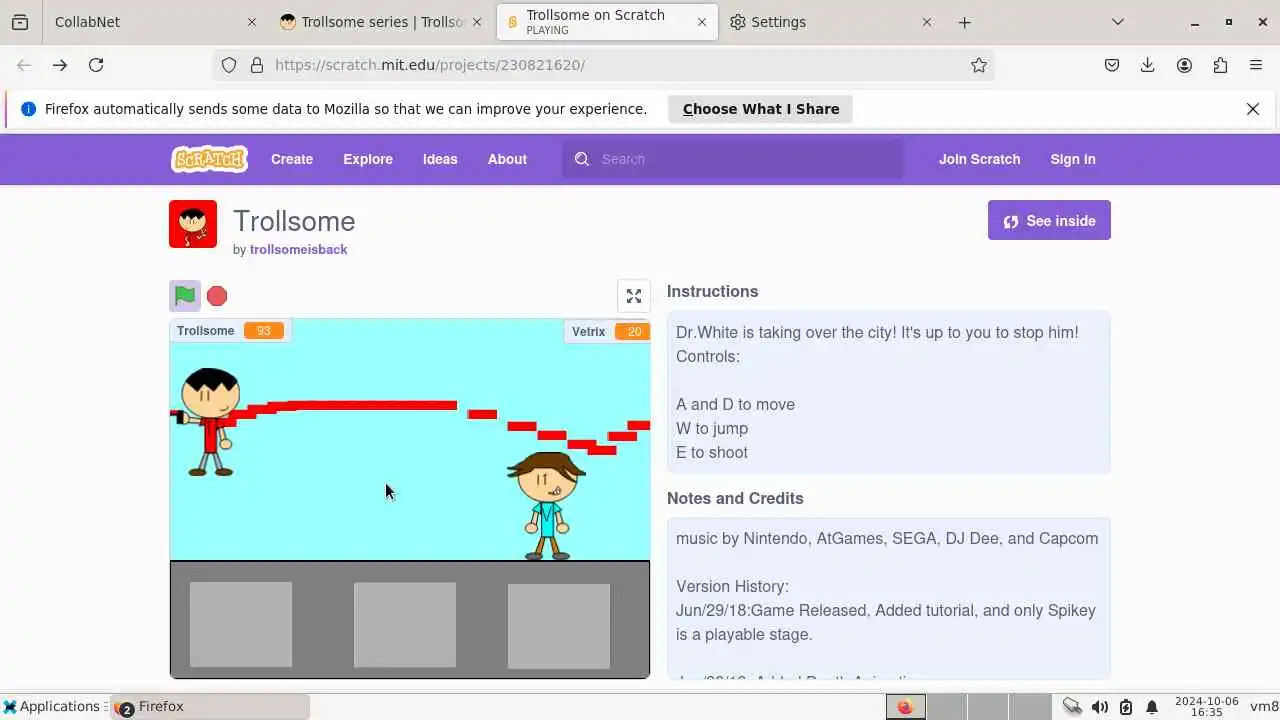Image resolution: width=1280 pixels, height=720 pixels.
Task: Click the info icon in the notification bar
Action: (28, 109)
